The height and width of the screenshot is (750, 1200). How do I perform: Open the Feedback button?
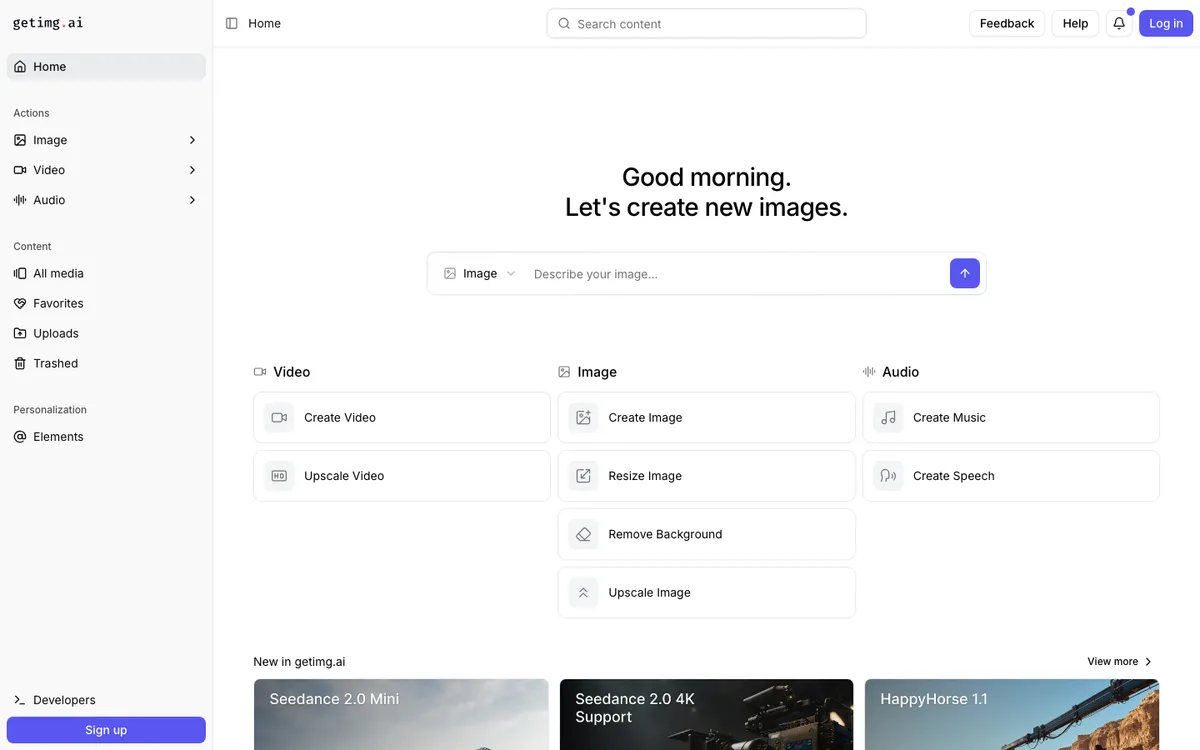[1007, 23]
